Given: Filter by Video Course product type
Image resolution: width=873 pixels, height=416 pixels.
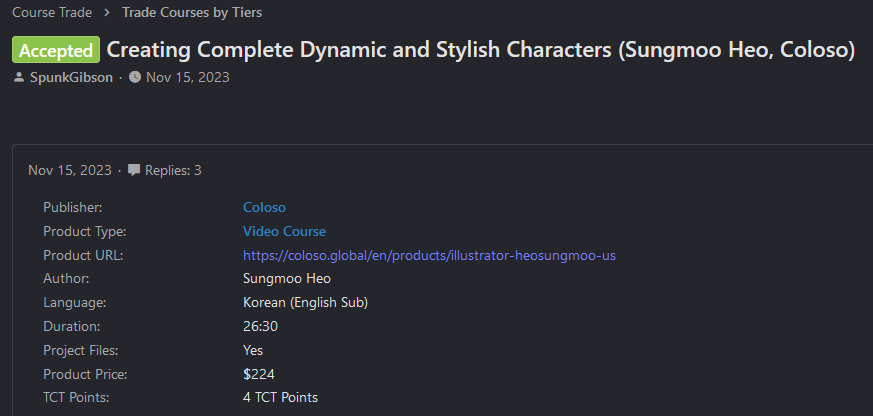Looking at the screenshot, I should [284, 231].
